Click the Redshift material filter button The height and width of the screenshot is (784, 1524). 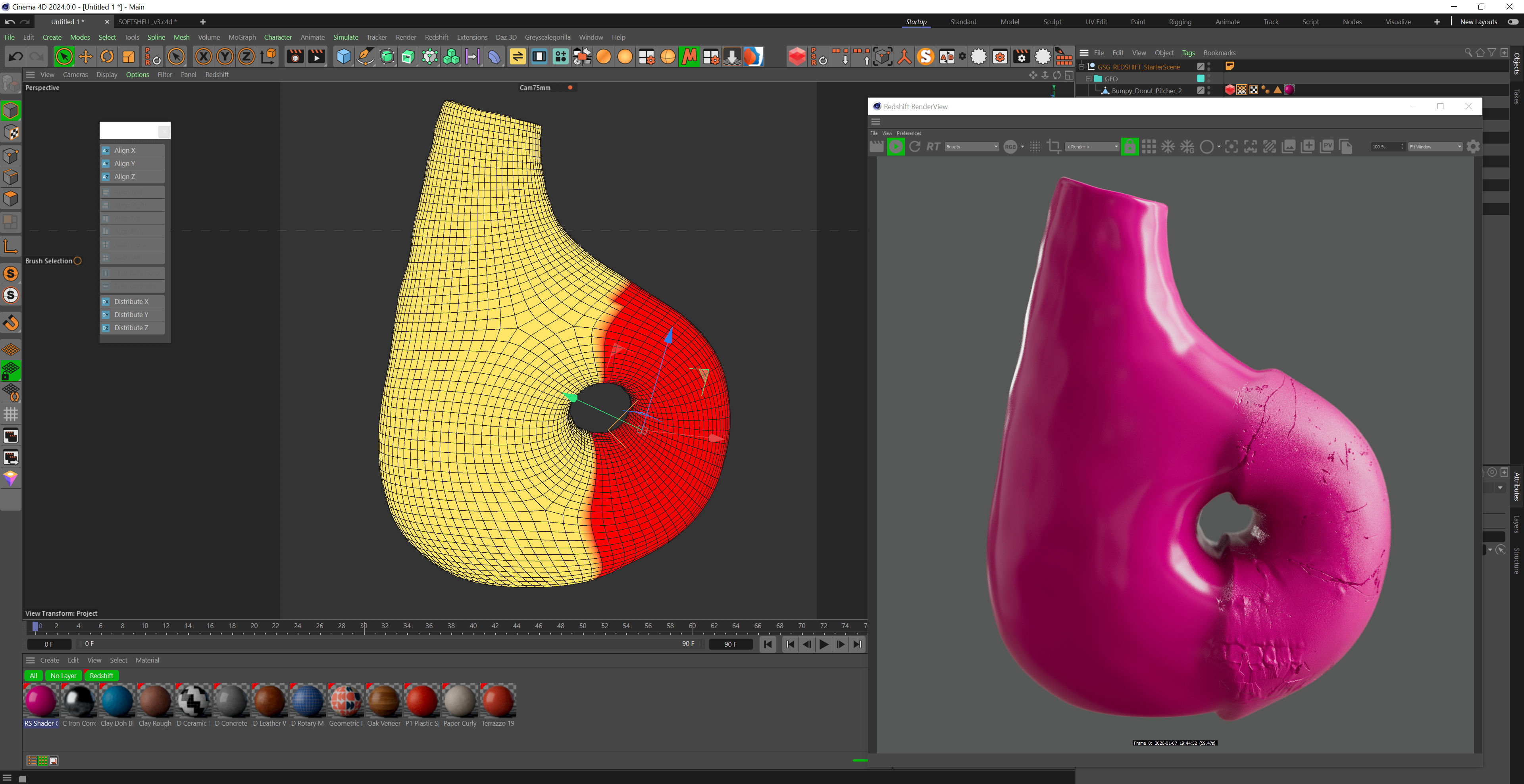(101, 676)
